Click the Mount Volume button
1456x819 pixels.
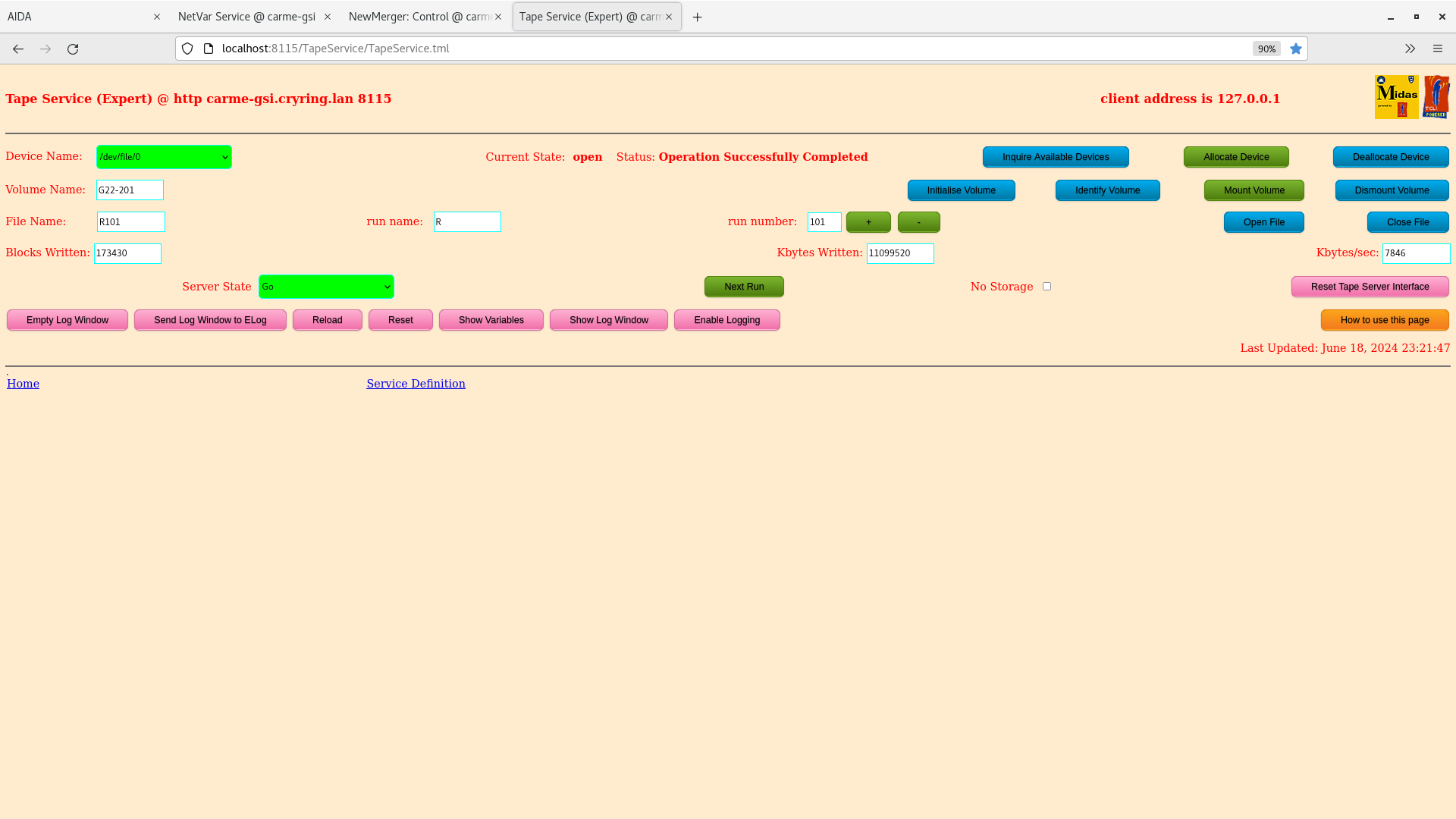click(x=1254, y=190)
